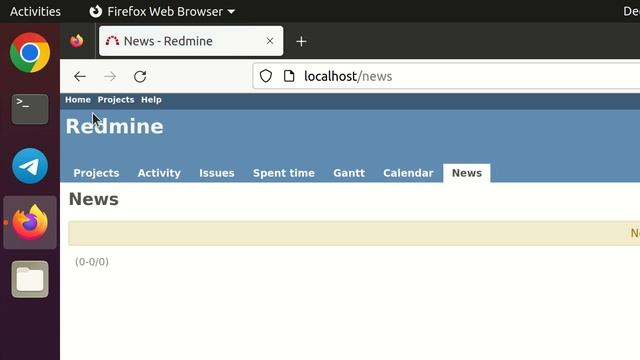Click the Firefox View pinned icon

(x=77, y=41)
